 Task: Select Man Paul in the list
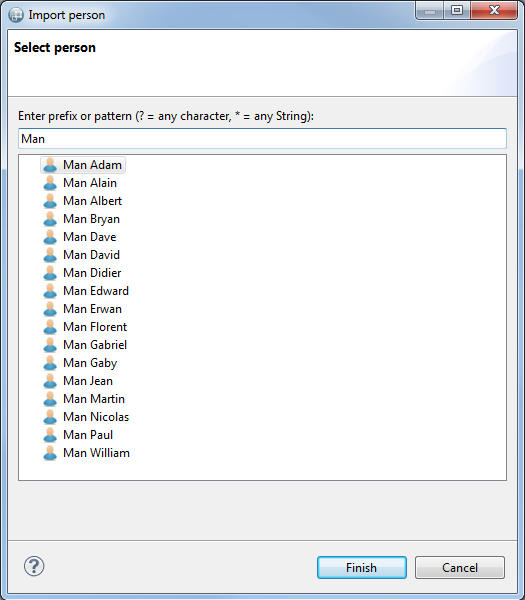(88, 435)
